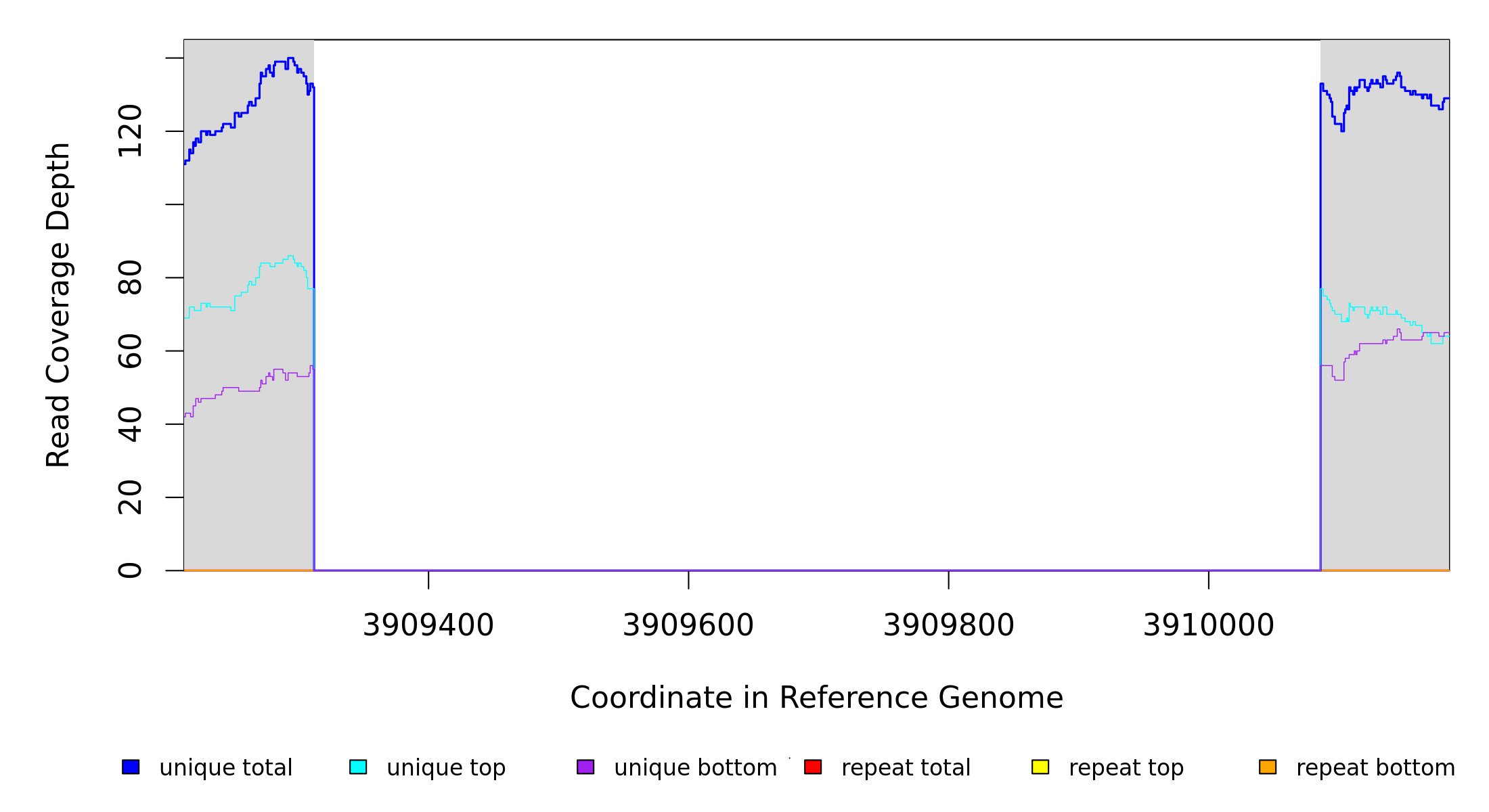The width and height of the screenshot is (1489, 812).
Task: Click the 3910000 x-axis tick label
Action: point(1209,625)
